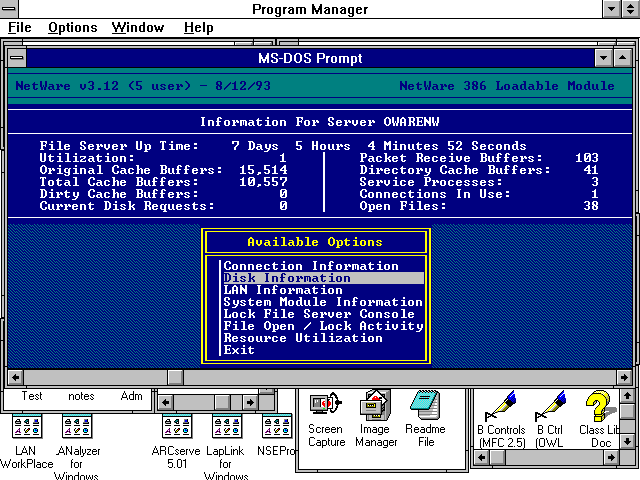Open the MS-DOS Prompt control menu box
This screenshot has width=640, height=480.
click(x=17, y=59)
